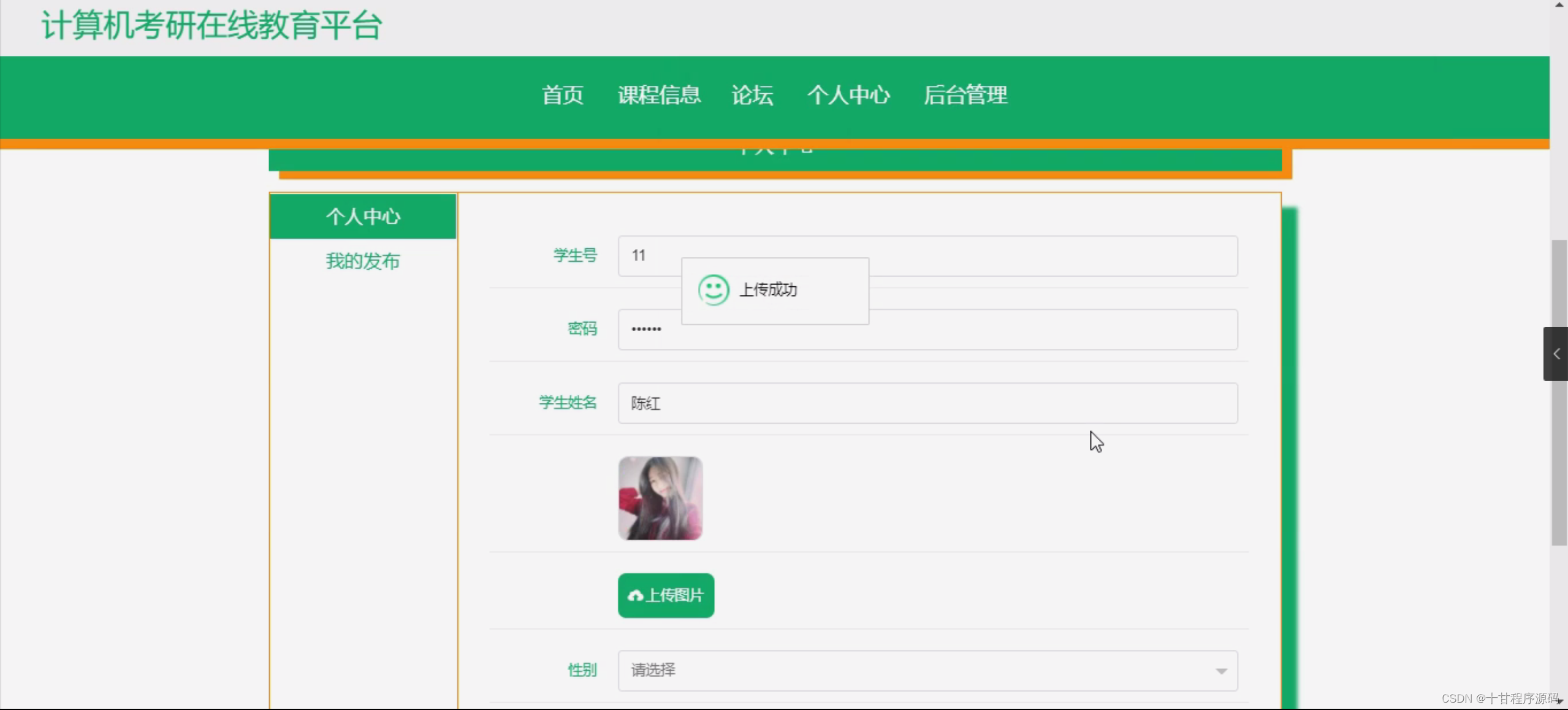Click the 上传图片 upload button

pyautogui.click(x=666, y=595)
